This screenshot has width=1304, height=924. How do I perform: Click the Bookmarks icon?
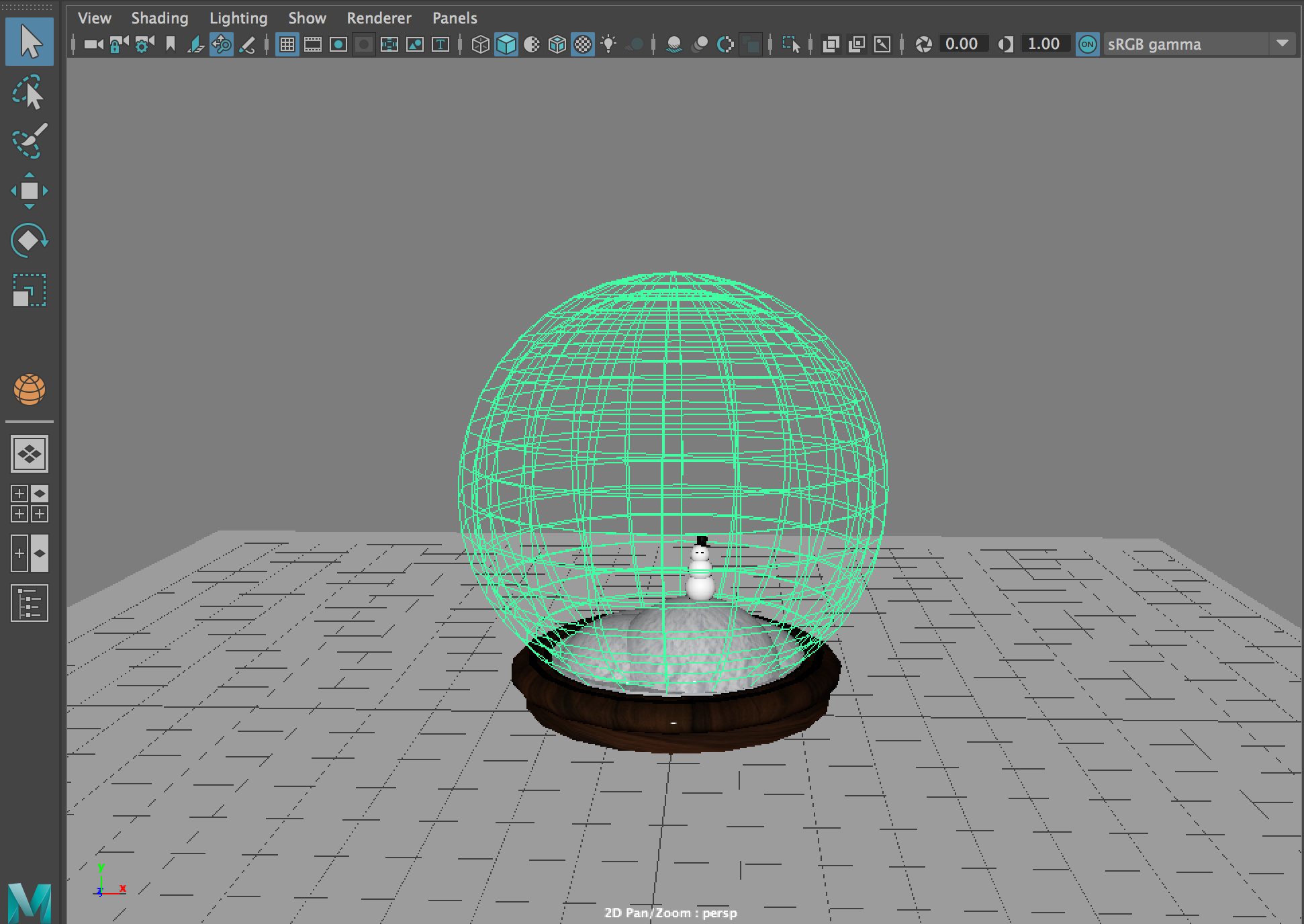pyautogui.click(x=171, y=44)
